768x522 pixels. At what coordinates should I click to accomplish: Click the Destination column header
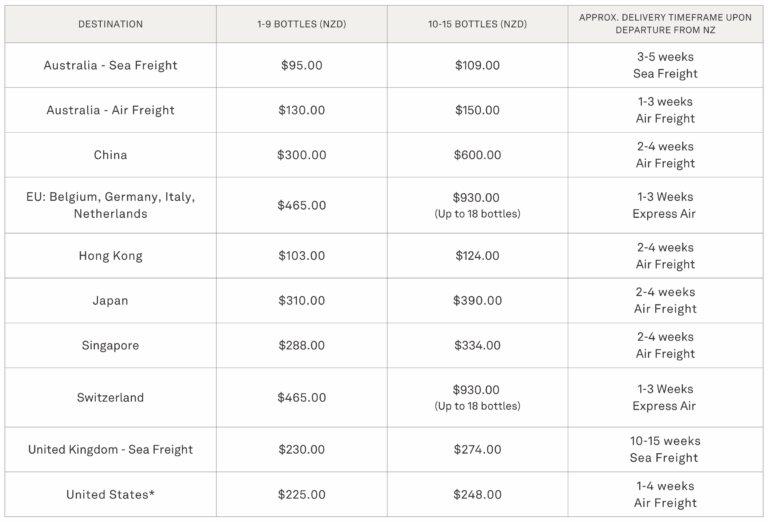click(110, 24)
